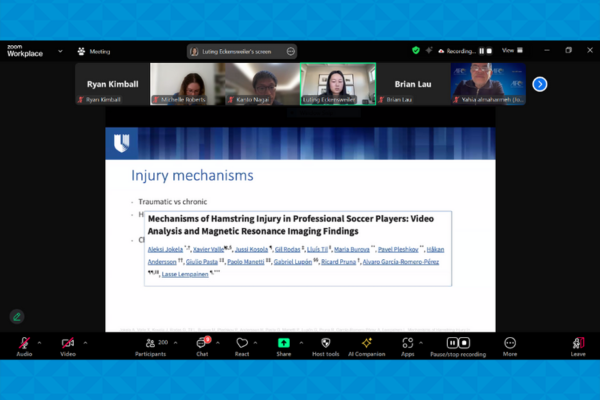Image resolution: width=600 pixels, height=400 pixels.
Task: Start video with the Video camera icon
Action: point(67,342)
